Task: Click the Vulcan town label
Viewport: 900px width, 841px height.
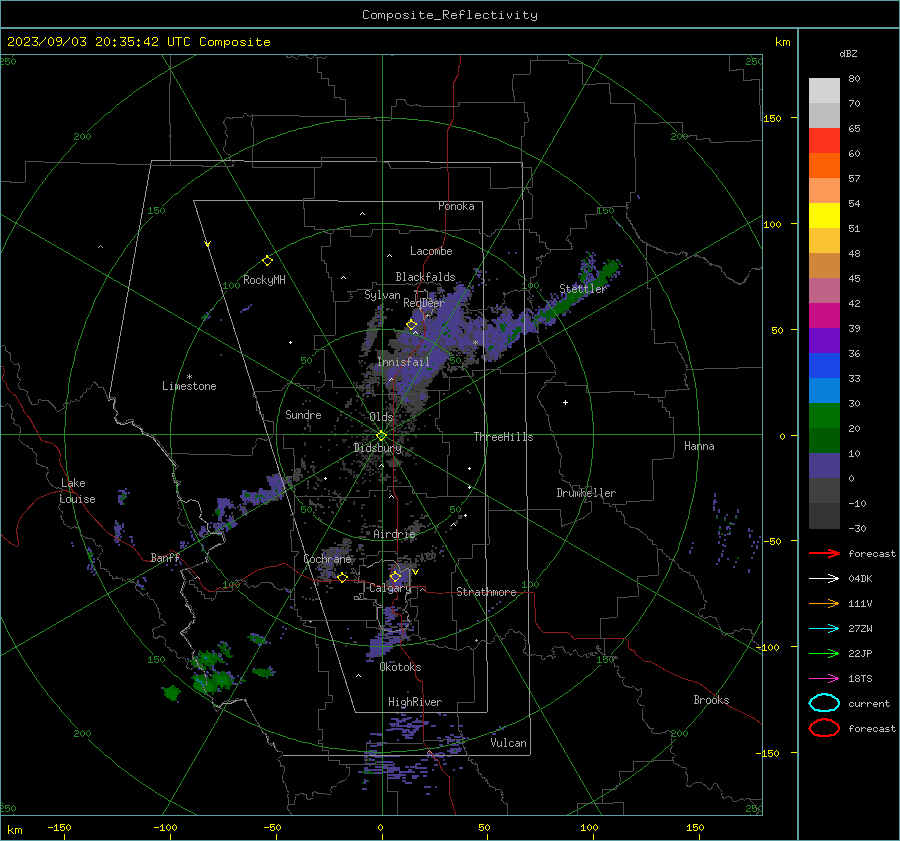Action: (x=508, y=743)
